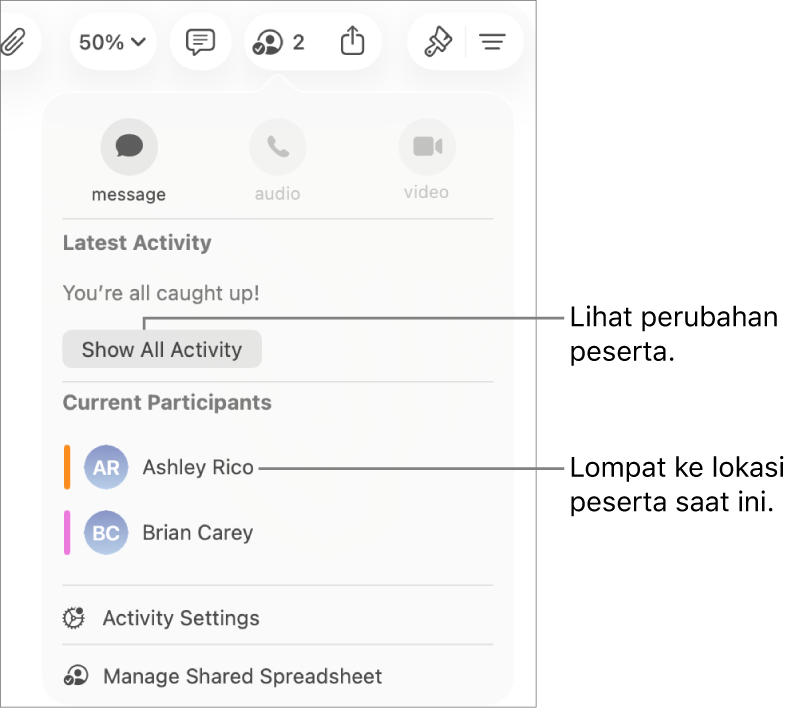Click Ashley Rico's orange color bar
This screenshot has width=798, height=708.
67,467
